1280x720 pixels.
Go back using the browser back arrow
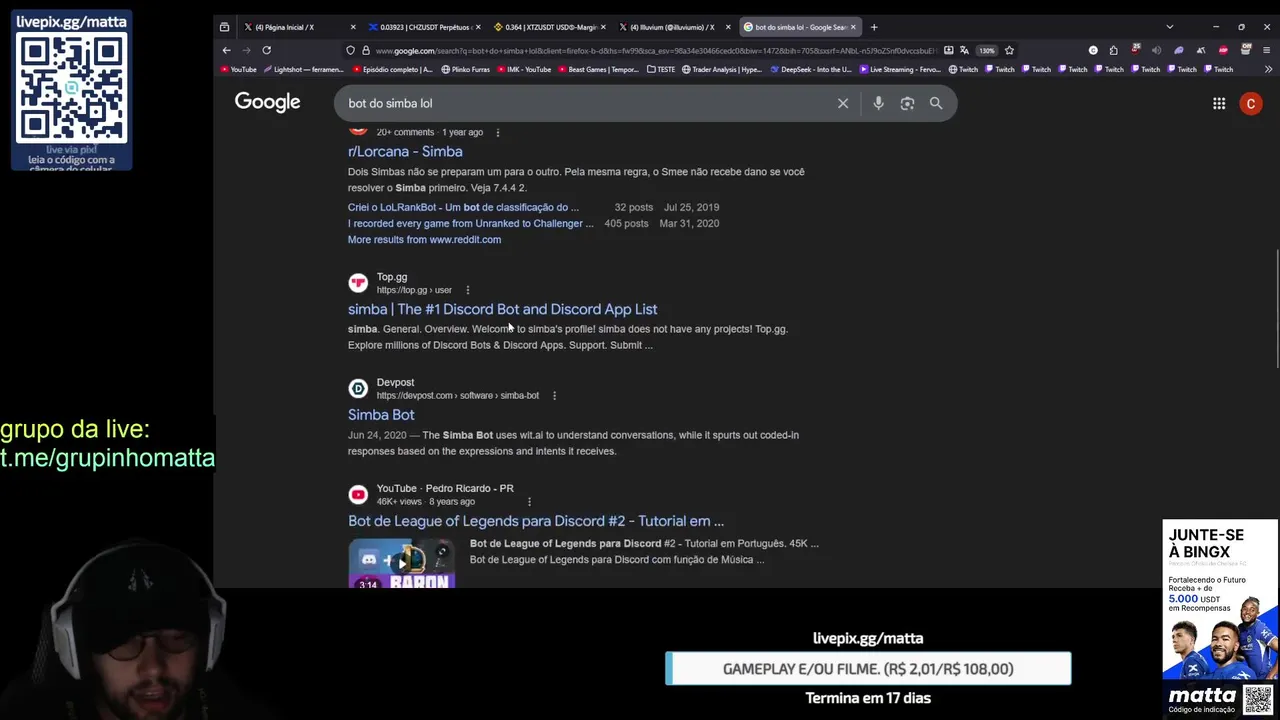pyautogui.click(x=226, y=50)
